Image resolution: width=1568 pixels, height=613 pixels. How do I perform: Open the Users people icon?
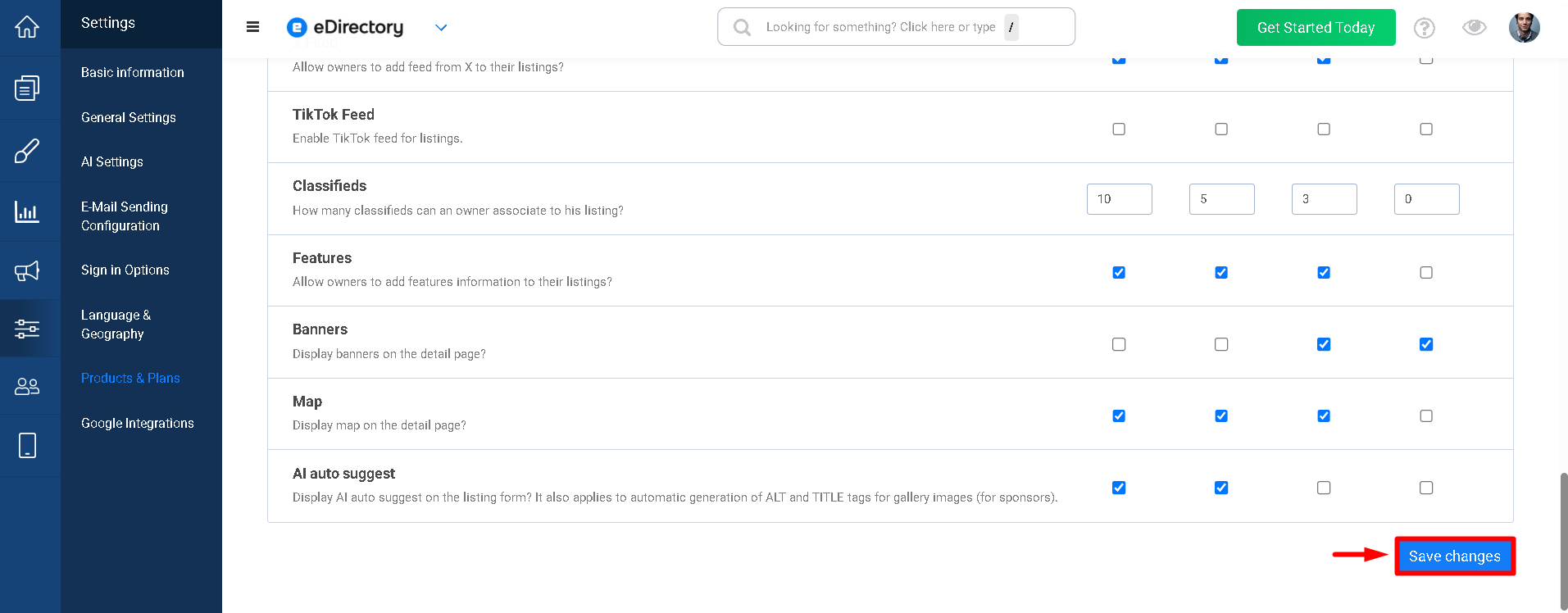point(27,386)
